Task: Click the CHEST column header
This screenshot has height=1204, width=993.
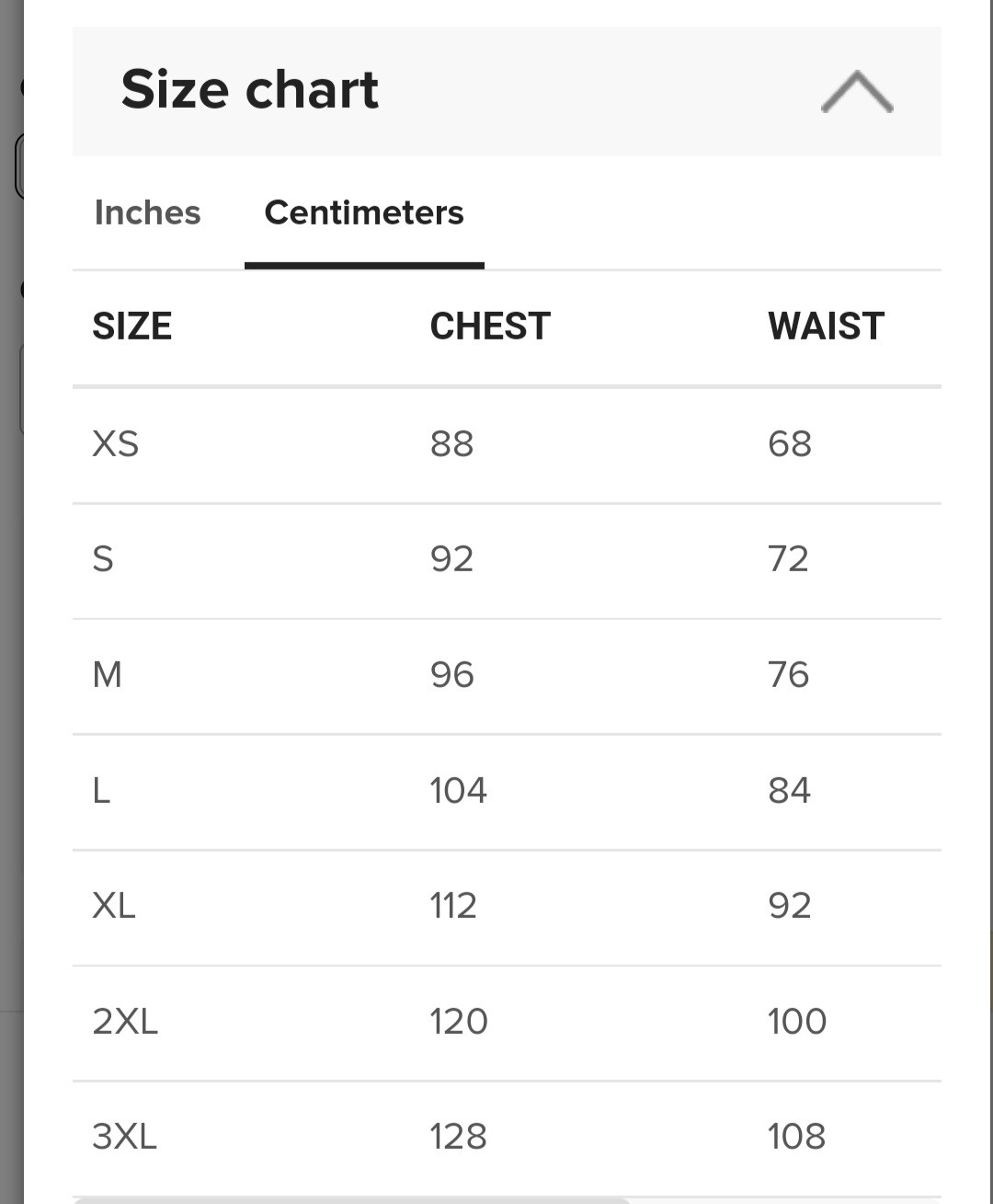Action: pyautogui.click(x=490, y=327)
